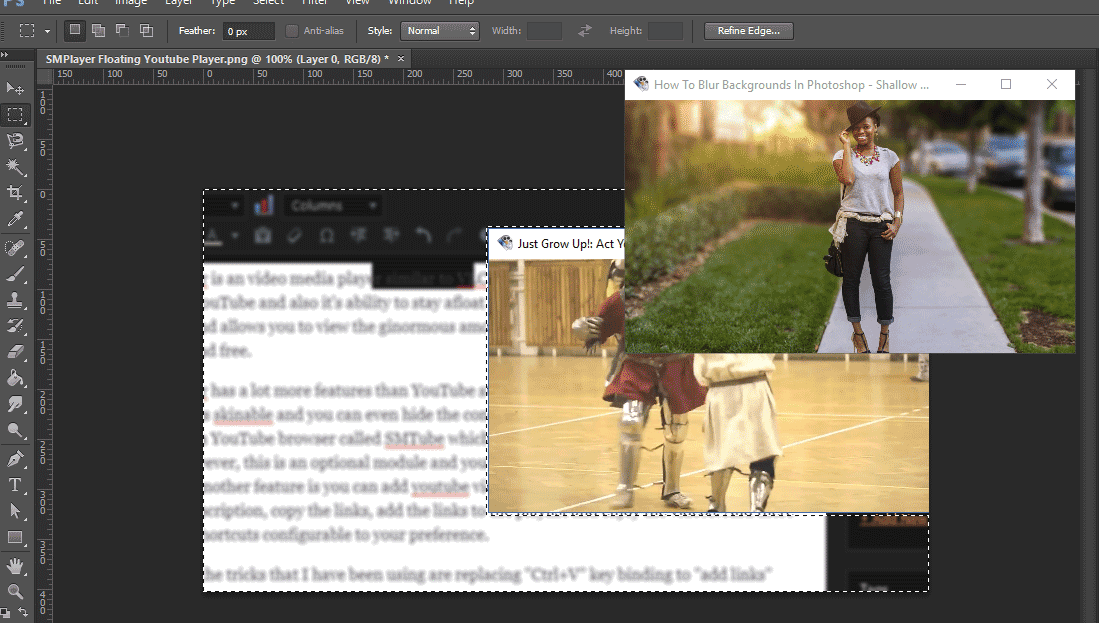1099x623 pixels.
Task: Enable the Anti-alias checkbox
Action: click(x=291, y=30)
